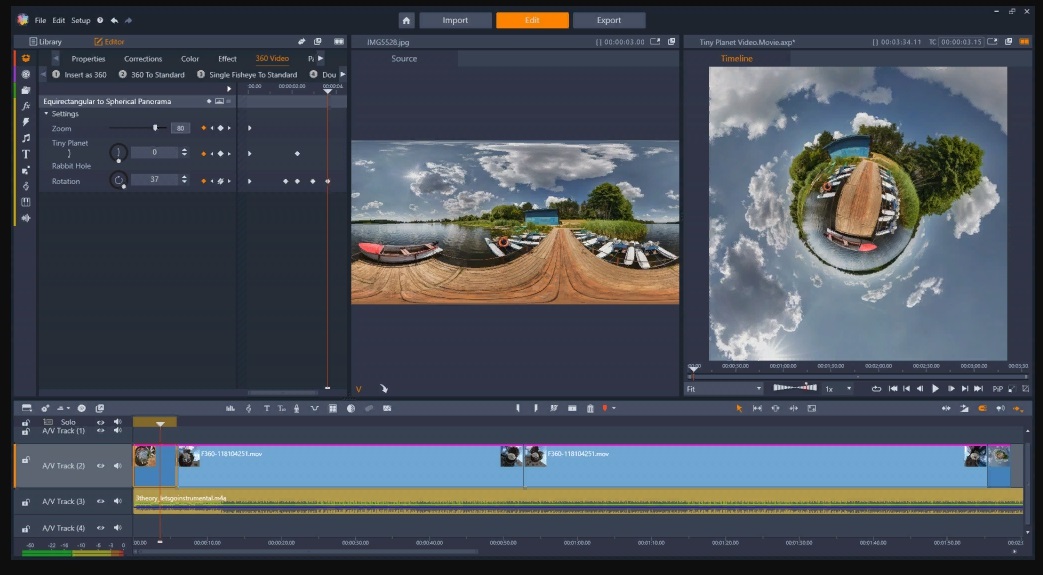Open the Titles tool in the sidebar
This screenshot has height=575, width=1043.
(x=26, y=154)
